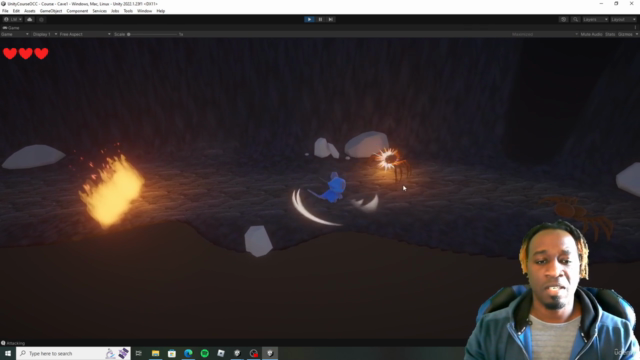Click the Game view Scale slider

(153, 34)
